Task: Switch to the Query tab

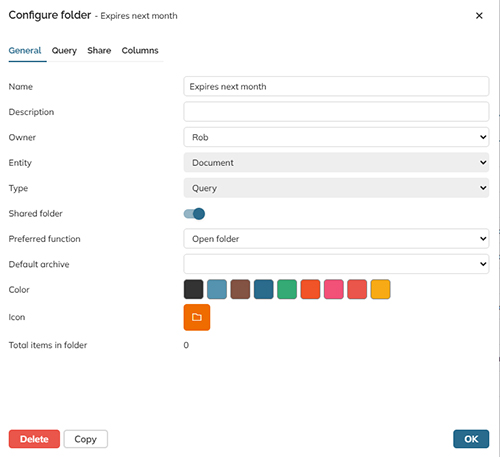Action: point(64,51)
